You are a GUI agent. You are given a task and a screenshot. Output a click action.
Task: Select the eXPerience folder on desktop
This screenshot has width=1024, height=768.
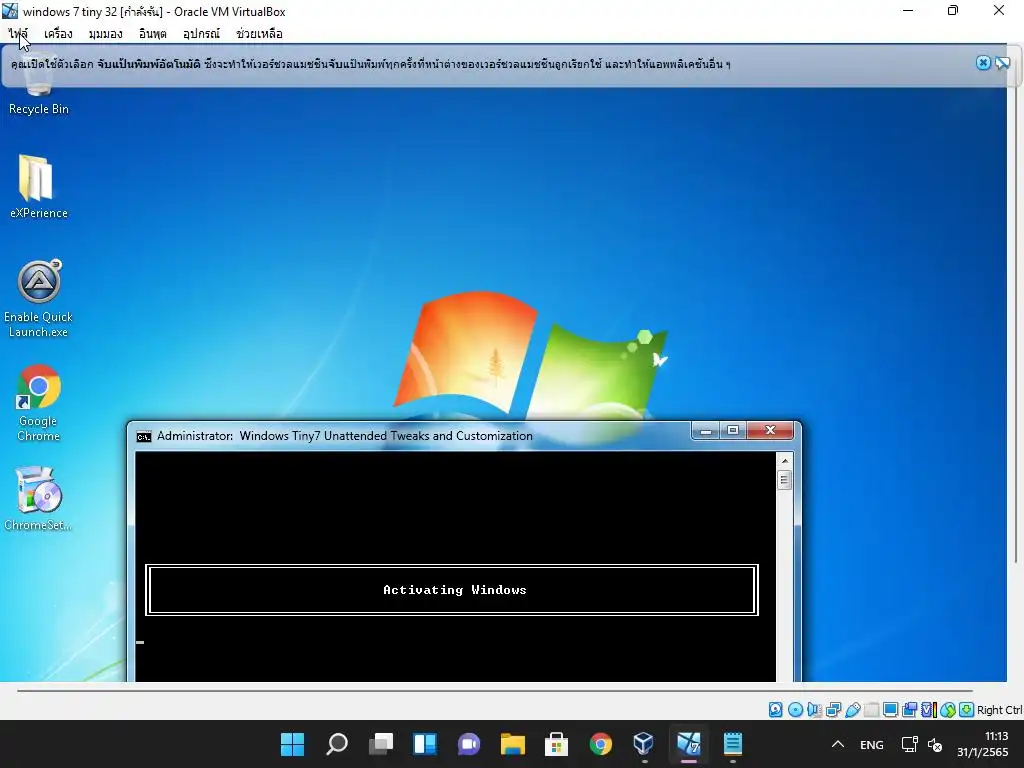pyautogui.click(x=39, y=186)
